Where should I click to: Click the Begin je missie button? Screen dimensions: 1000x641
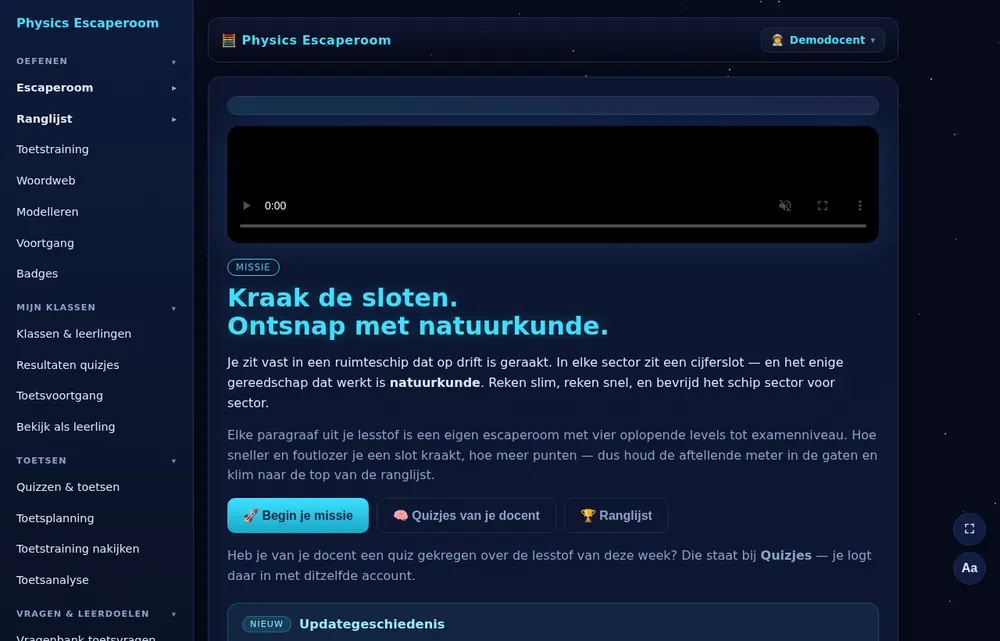(x=298, y=515)
